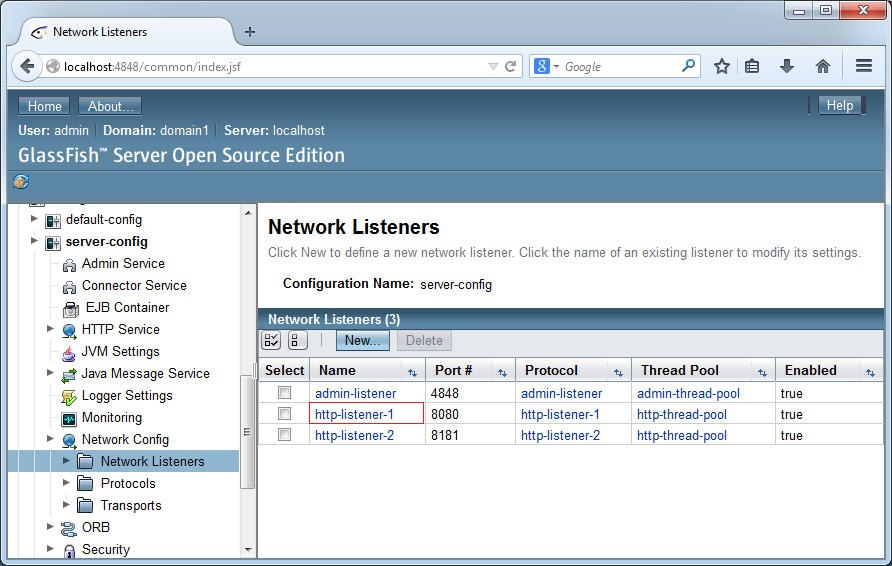Select Transports in the tree
The image size is (892, 566).
[x=131, y=505]
